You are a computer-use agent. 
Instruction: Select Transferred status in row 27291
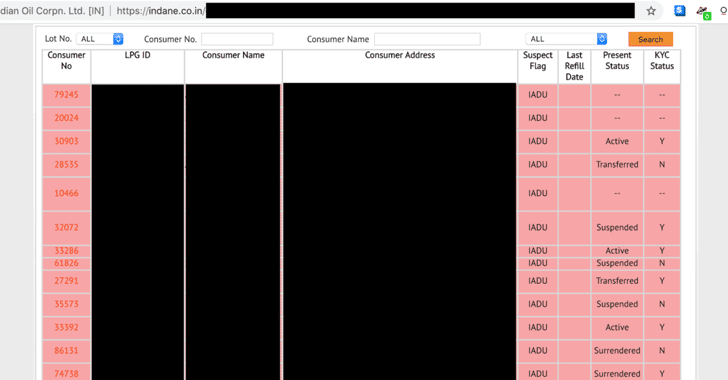click(617, 281)
